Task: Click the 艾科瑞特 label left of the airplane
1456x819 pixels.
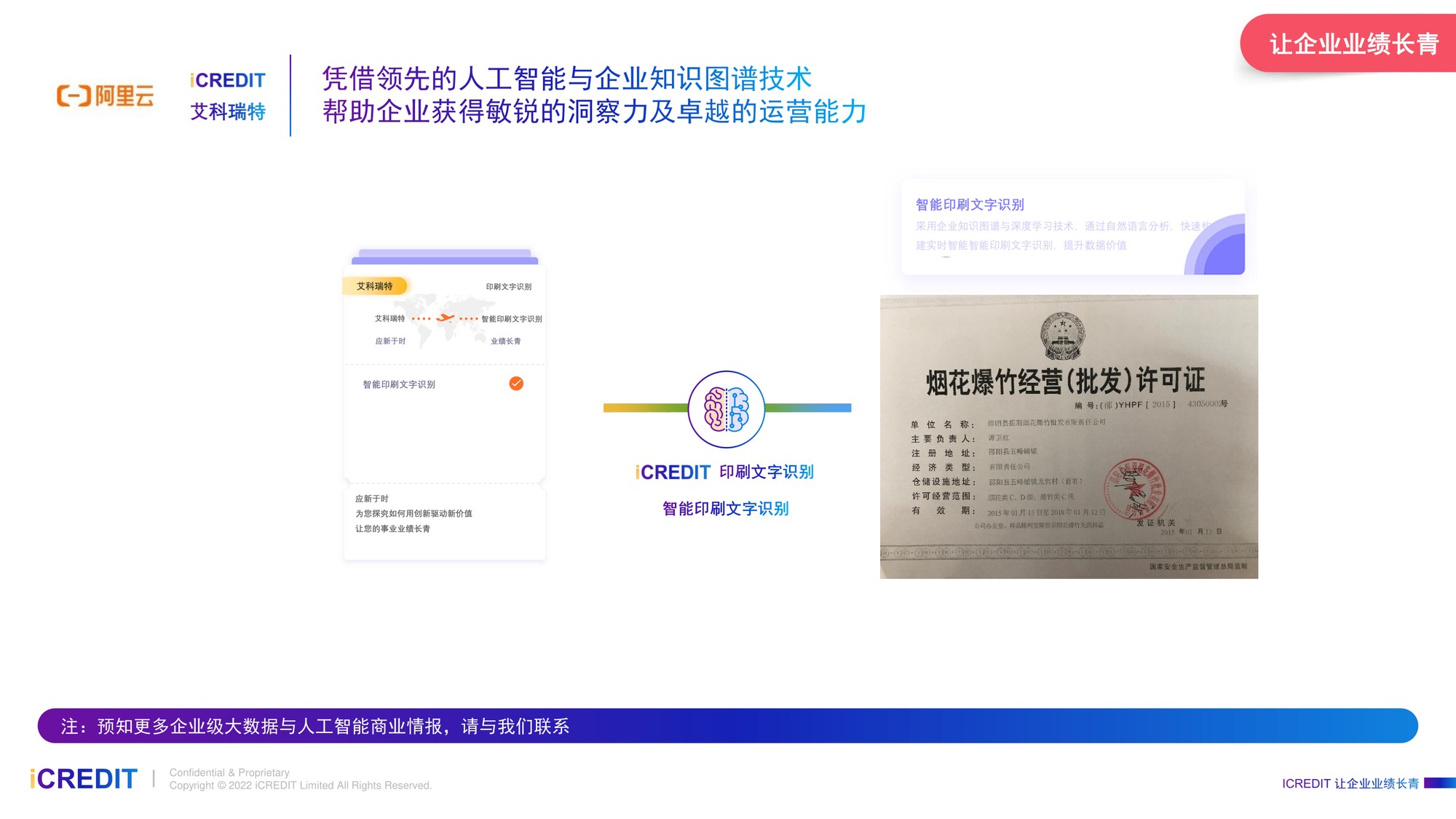Action: click(389, 318)
